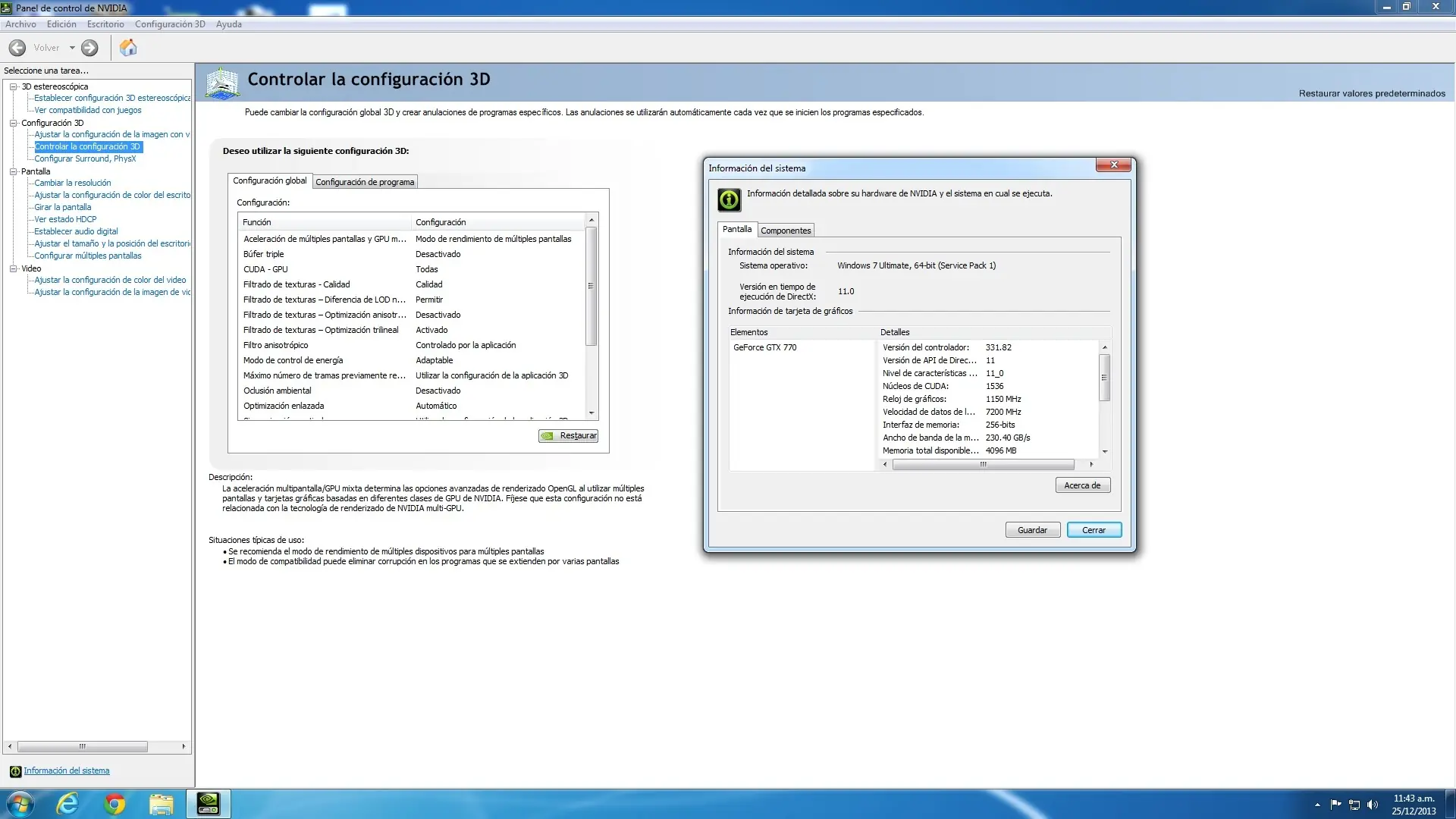Select the Pantalla tab in system info
The width and height of the screenshot is (1456, 819).
(x=737, y=229)
